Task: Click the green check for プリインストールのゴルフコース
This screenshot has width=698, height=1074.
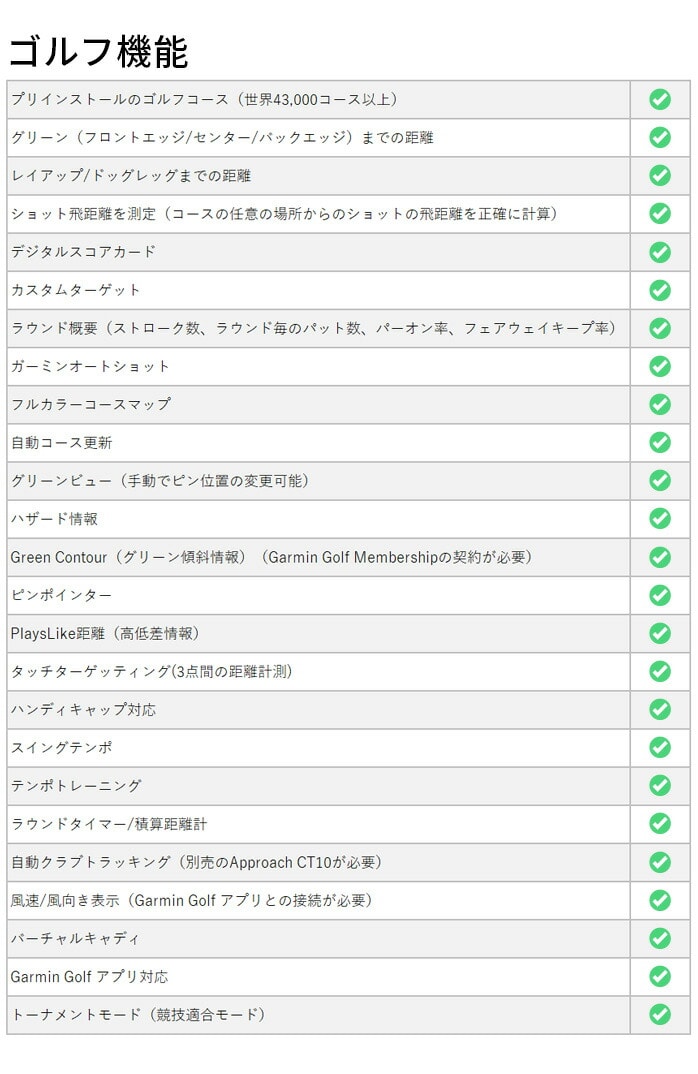Action: (x=660, y=99)
